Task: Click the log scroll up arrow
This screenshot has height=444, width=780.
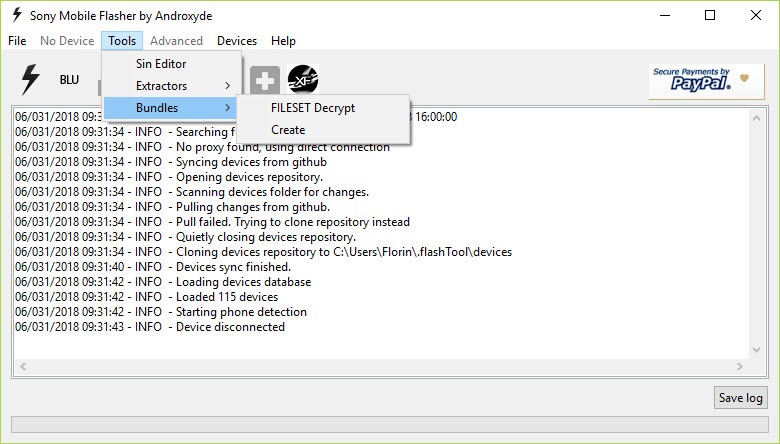Action: click(756, 118)
